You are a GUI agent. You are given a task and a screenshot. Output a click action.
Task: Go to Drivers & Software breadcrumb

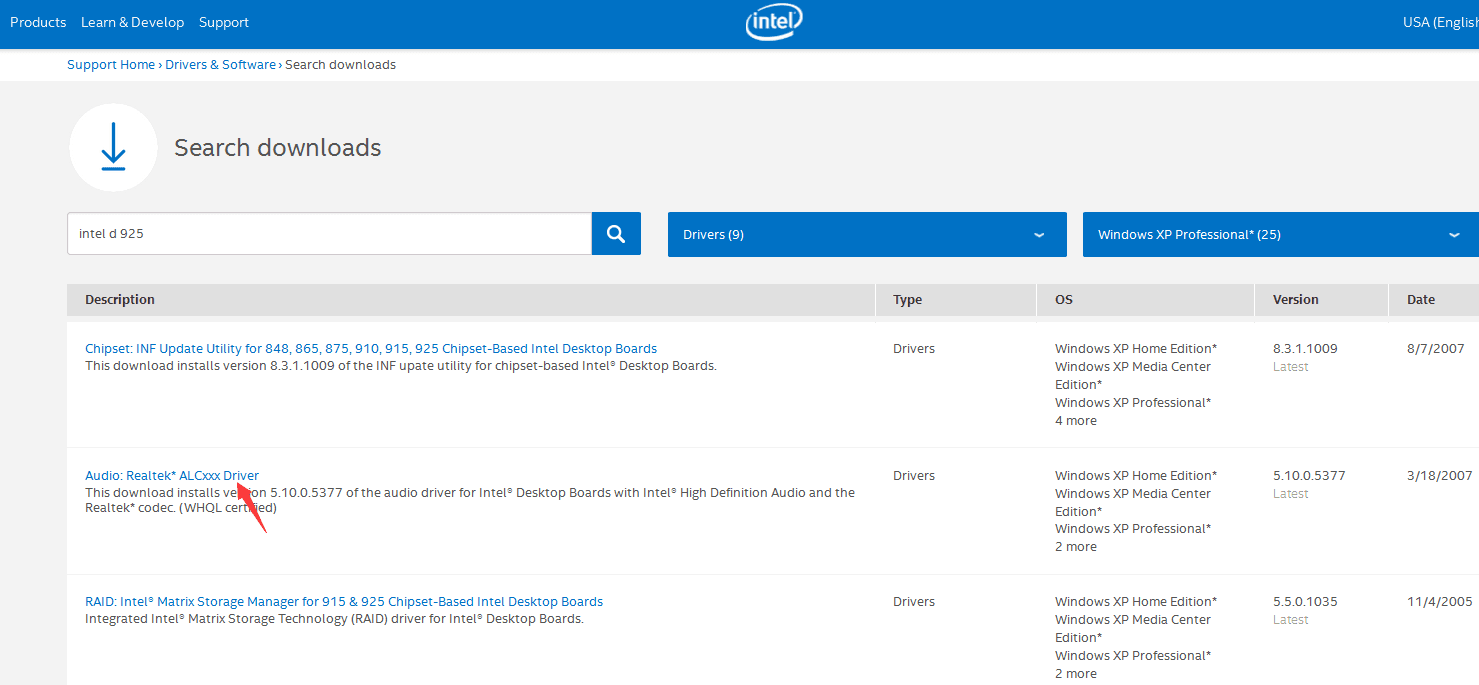221,64
